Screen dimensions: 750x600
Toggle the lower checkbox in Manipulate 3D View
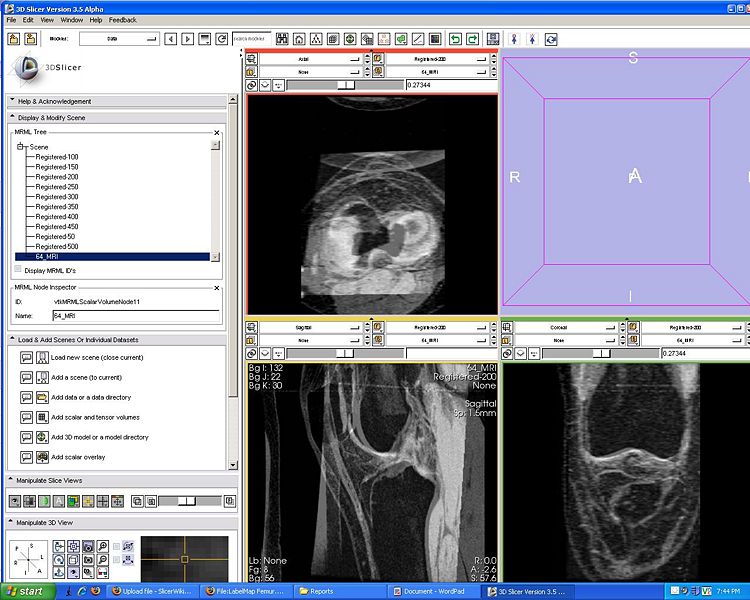pos(116,560)
